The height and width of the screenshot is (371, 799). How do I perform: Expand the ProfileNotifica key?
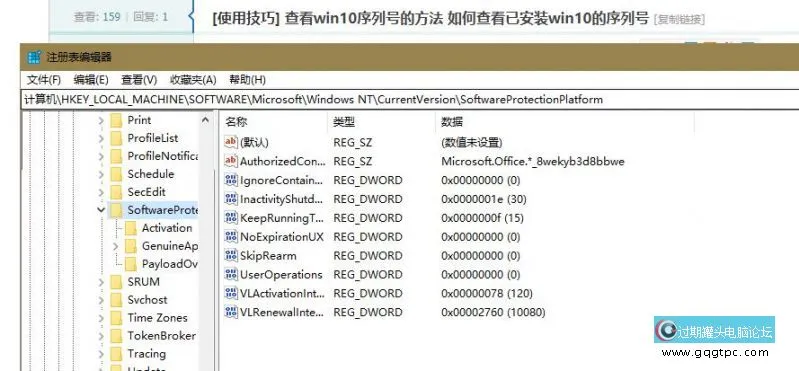(101, 156)
